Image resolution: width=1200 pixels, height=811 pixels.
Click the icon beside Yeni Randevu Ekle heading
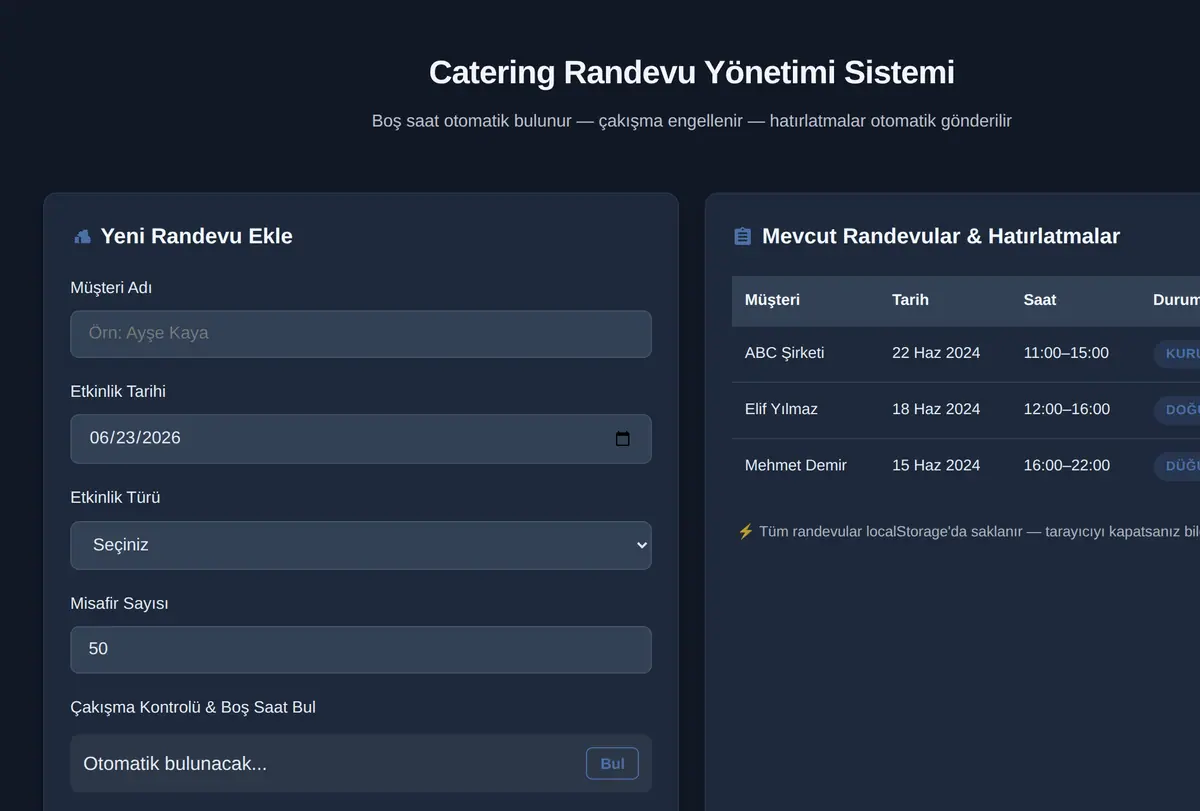(82, 237)
